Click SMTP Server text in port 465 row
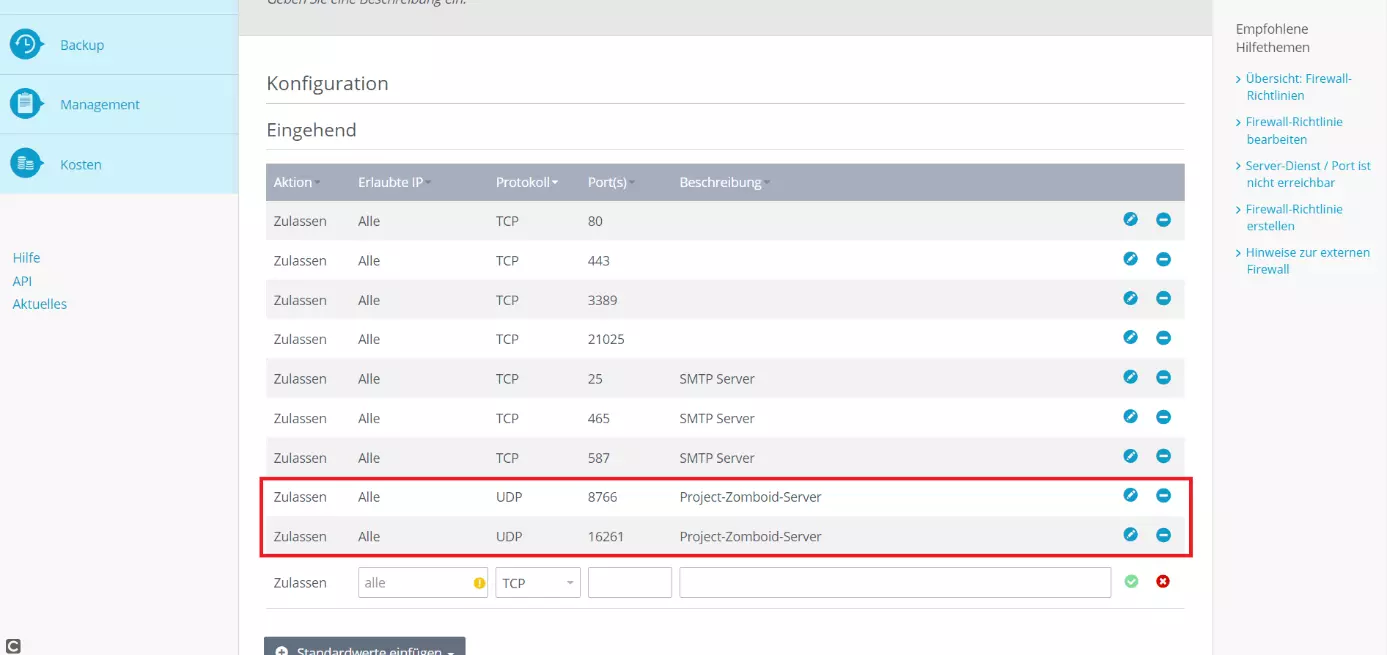The width and height of the screenshot is (1387, 655). (717, 418)
